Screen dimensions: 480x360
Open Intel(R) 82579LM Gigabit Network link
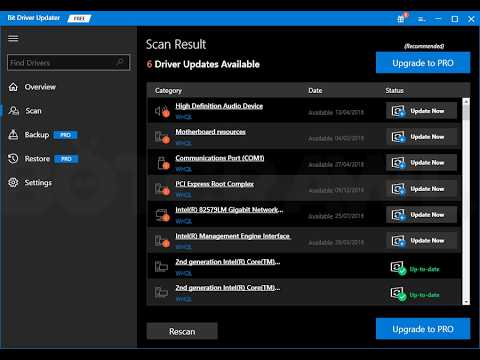pos(229,210)
